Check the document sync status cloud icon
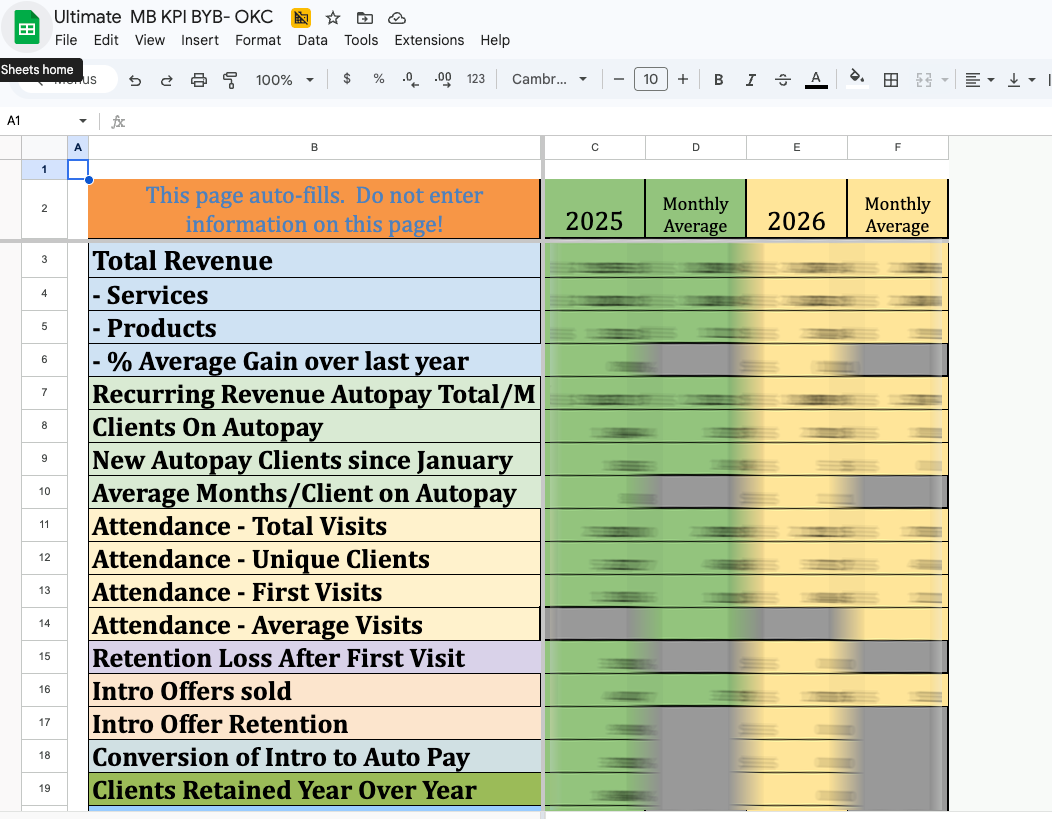Viewport: 1052px width, 819px height. [x=397, y=17]
